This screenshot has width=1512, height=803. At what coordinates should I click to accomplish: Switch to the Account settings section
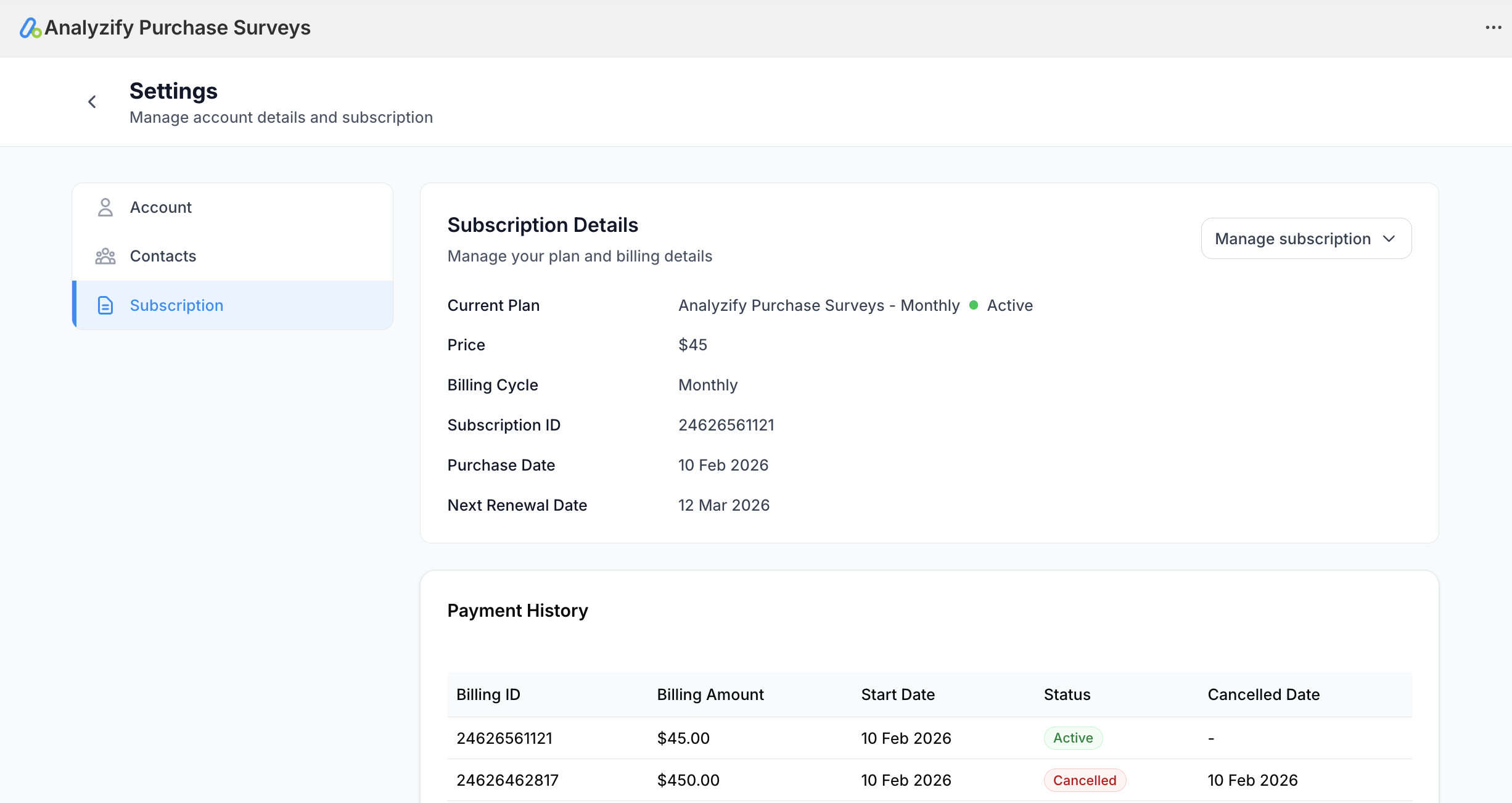click(x=160, y=207)
